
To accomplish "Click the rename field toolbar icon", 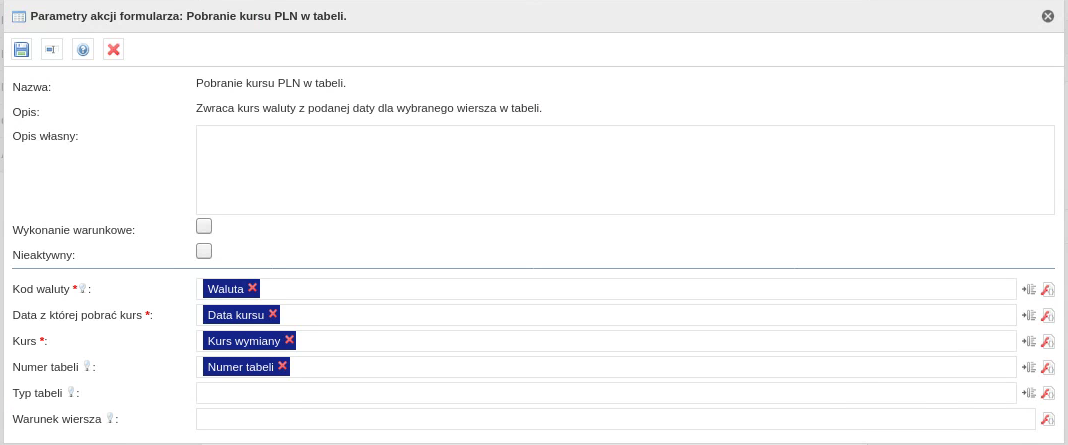I will 52,49.
